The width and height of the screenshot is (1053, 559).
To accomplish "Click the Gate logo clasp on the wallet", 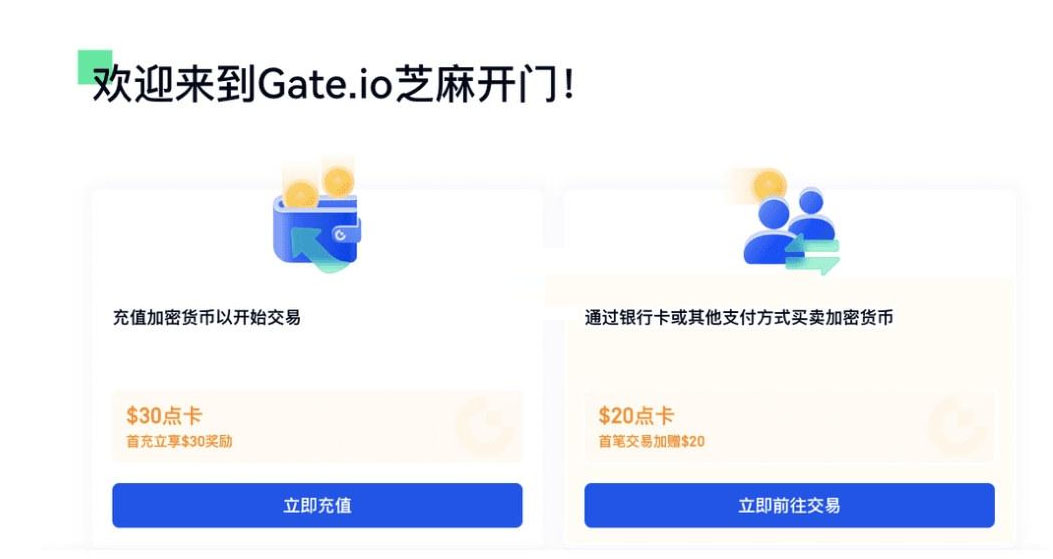I will [x=340, y=234].
